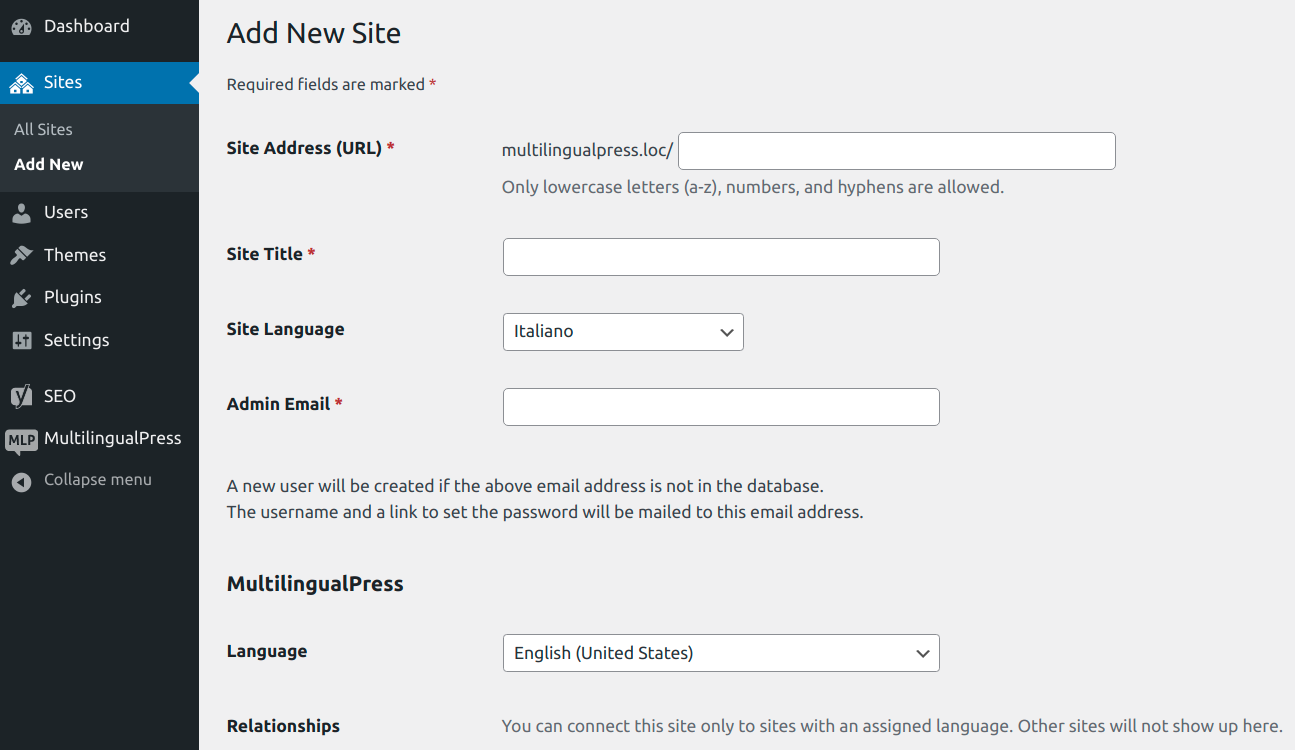Focus the Site Title text box

pyautogui.click(x=720, y=257)
